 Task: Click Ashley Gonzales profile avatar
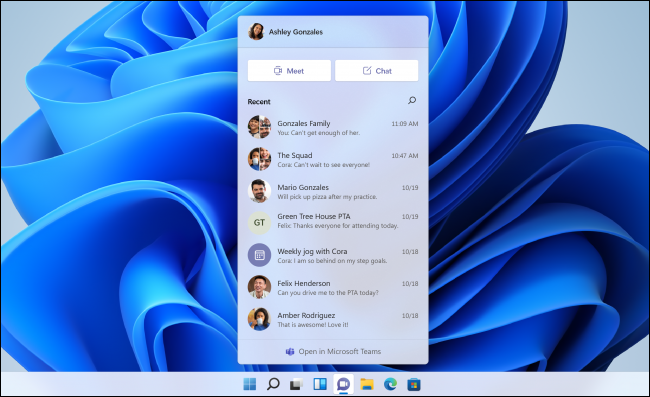[256, 31]
